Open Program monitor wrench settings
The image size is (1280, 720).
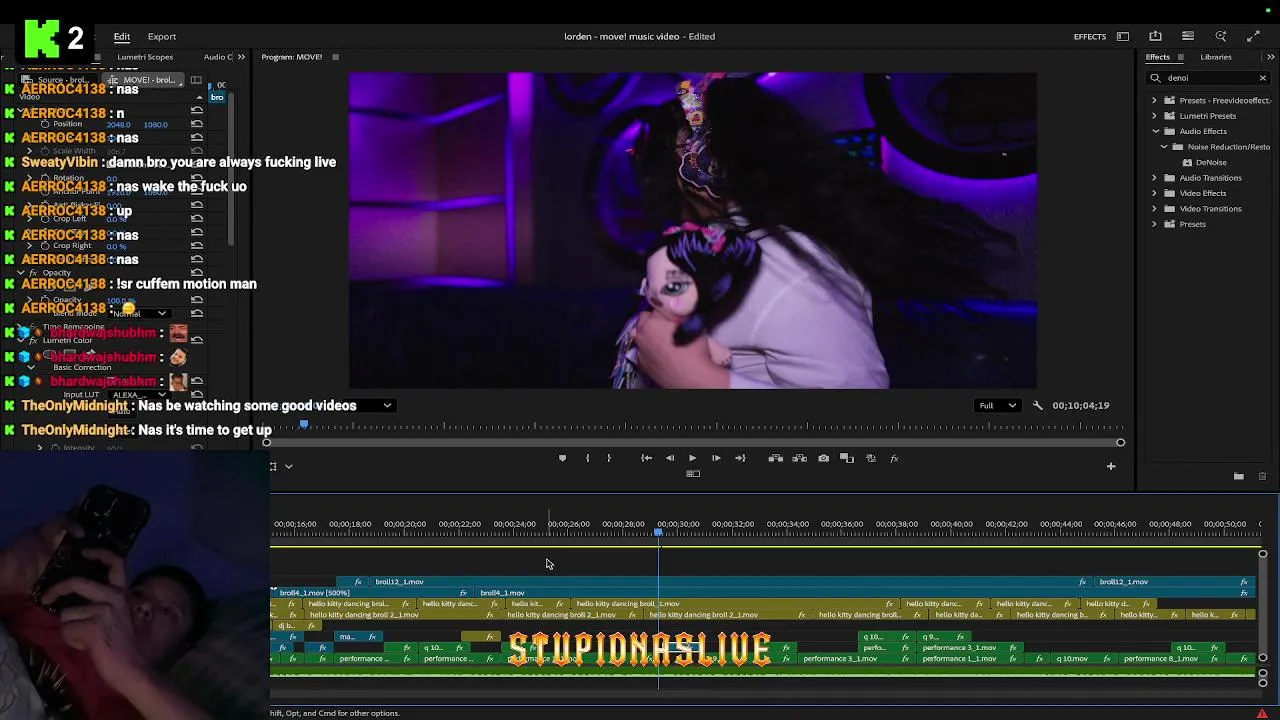tap(1037, 405)
